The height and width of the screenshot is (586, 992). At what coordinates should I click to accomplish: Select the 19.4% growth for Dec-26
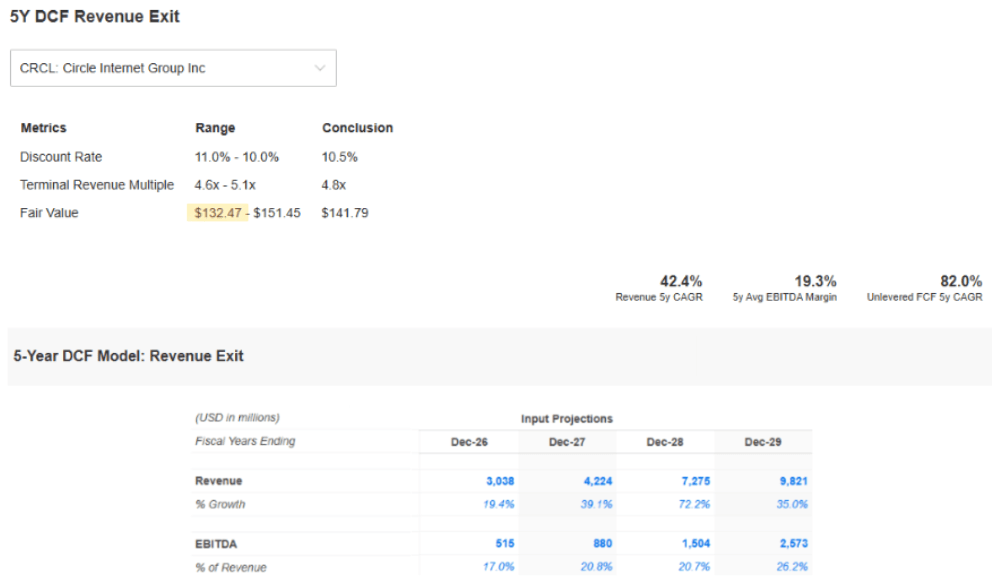pyautogui.click(x=499, y=504)
